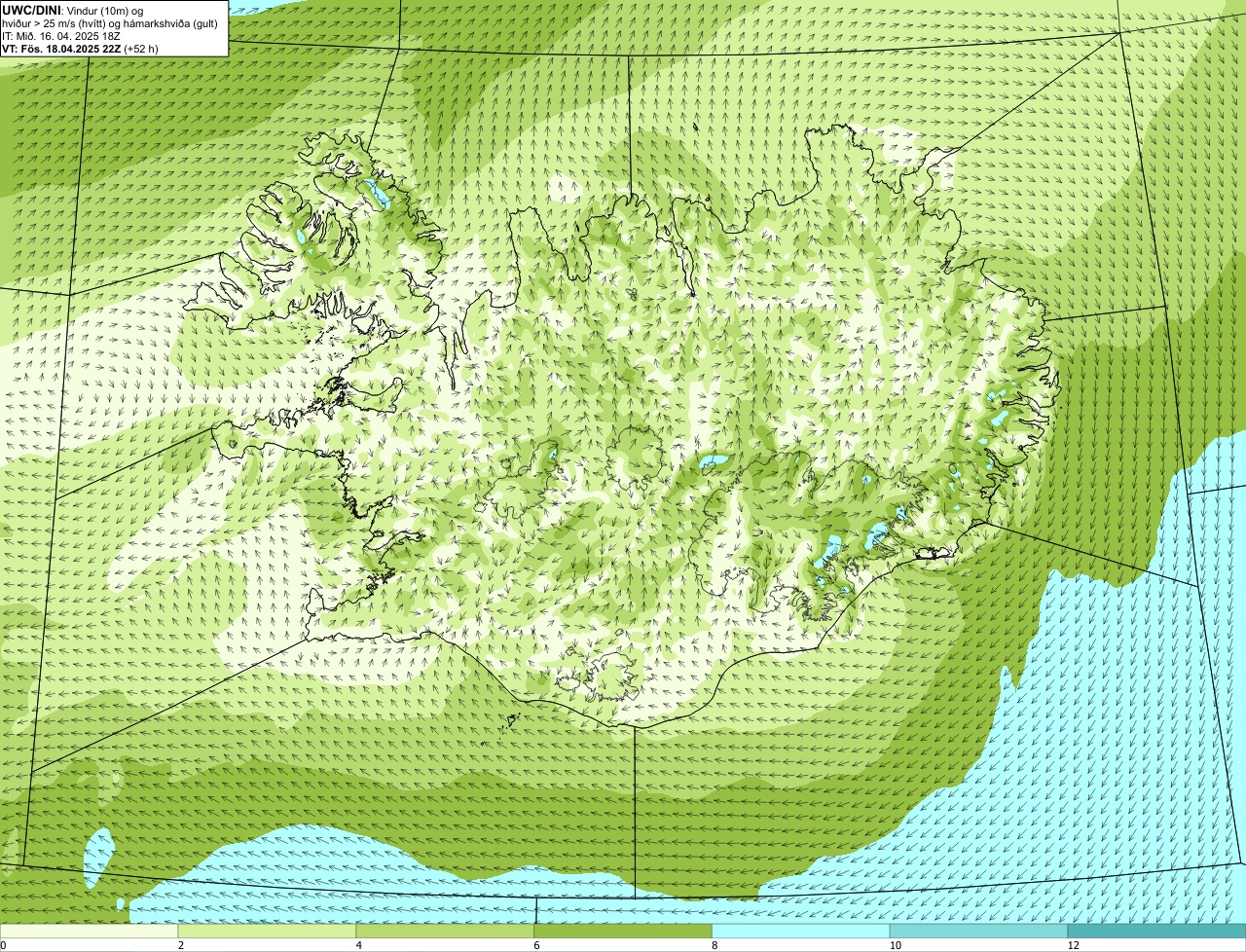Pick the 4–6 m/s green scale segment

point(446,932)
